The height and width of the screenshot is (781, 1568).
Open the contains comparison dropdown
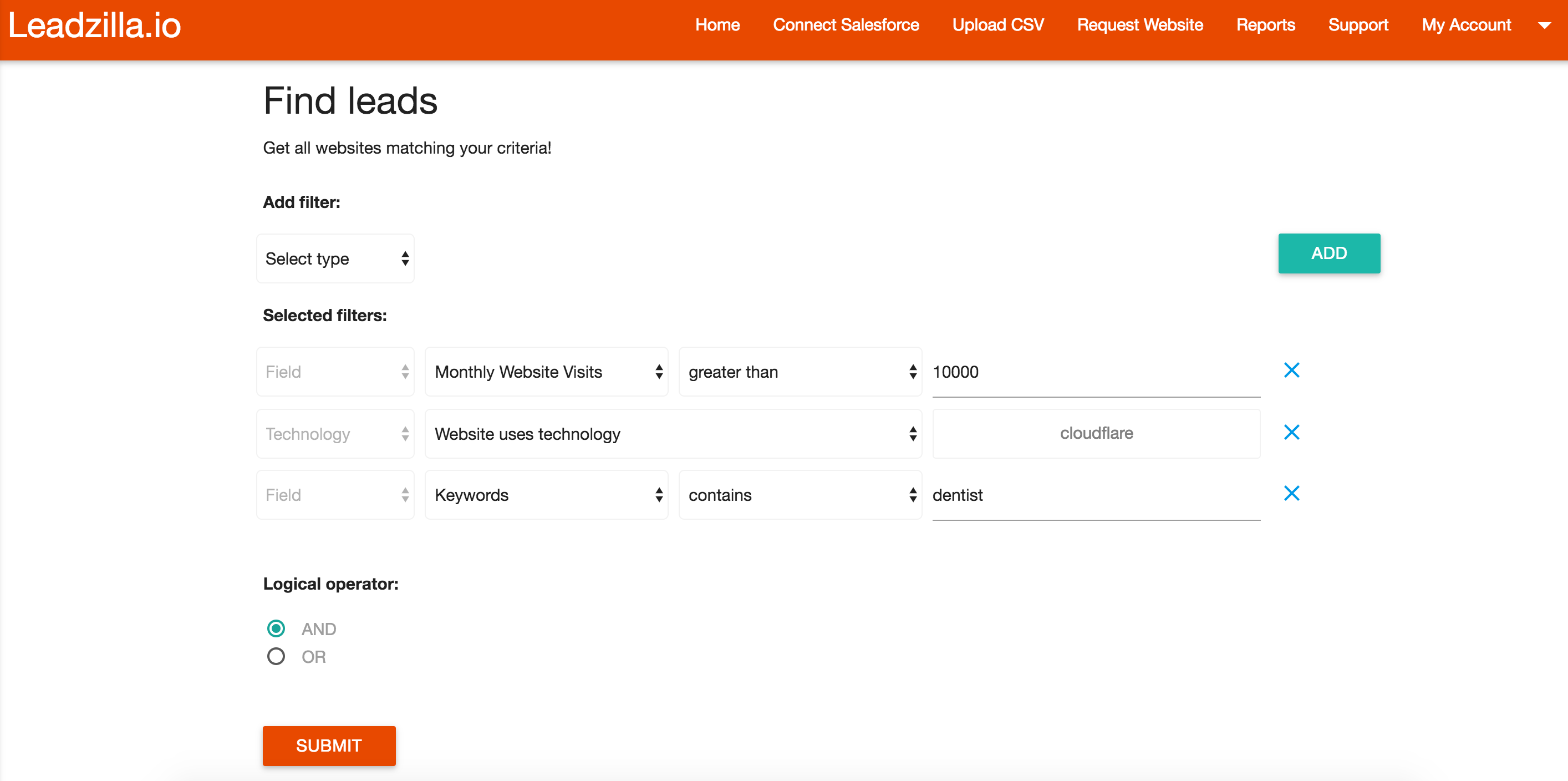point(799,495)
